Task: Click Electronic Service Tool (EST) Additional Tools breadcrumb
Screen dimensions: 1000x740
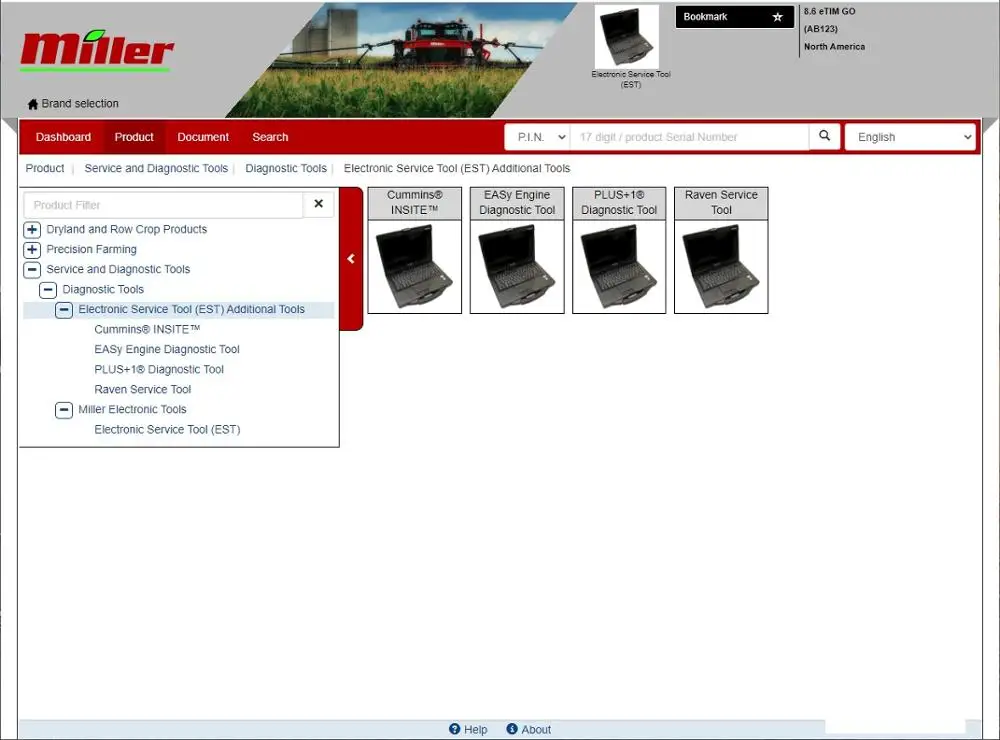Action: tap(457, 168)
